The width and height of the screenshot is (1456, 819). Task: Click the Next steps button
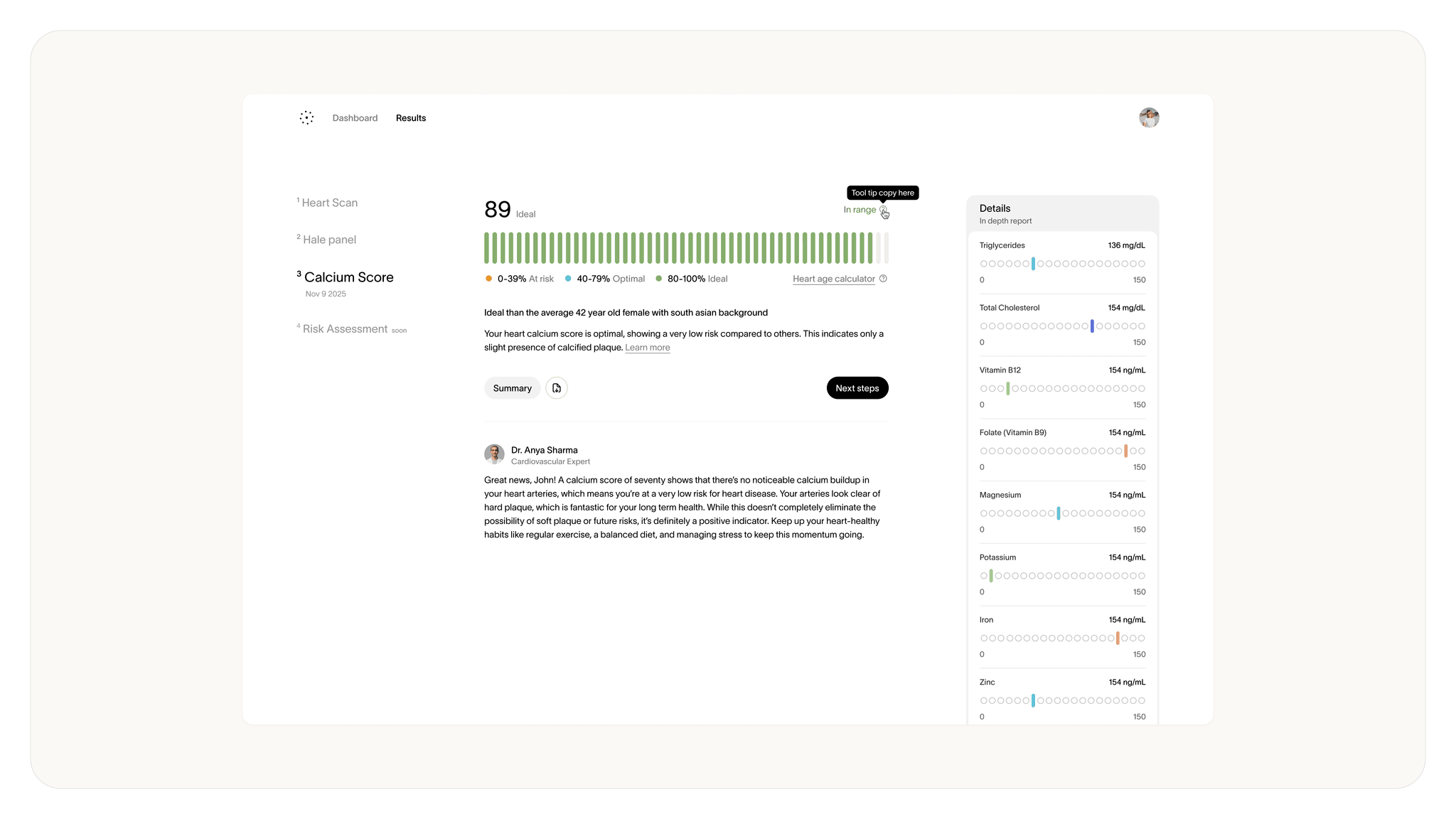[x=857, y=388]
